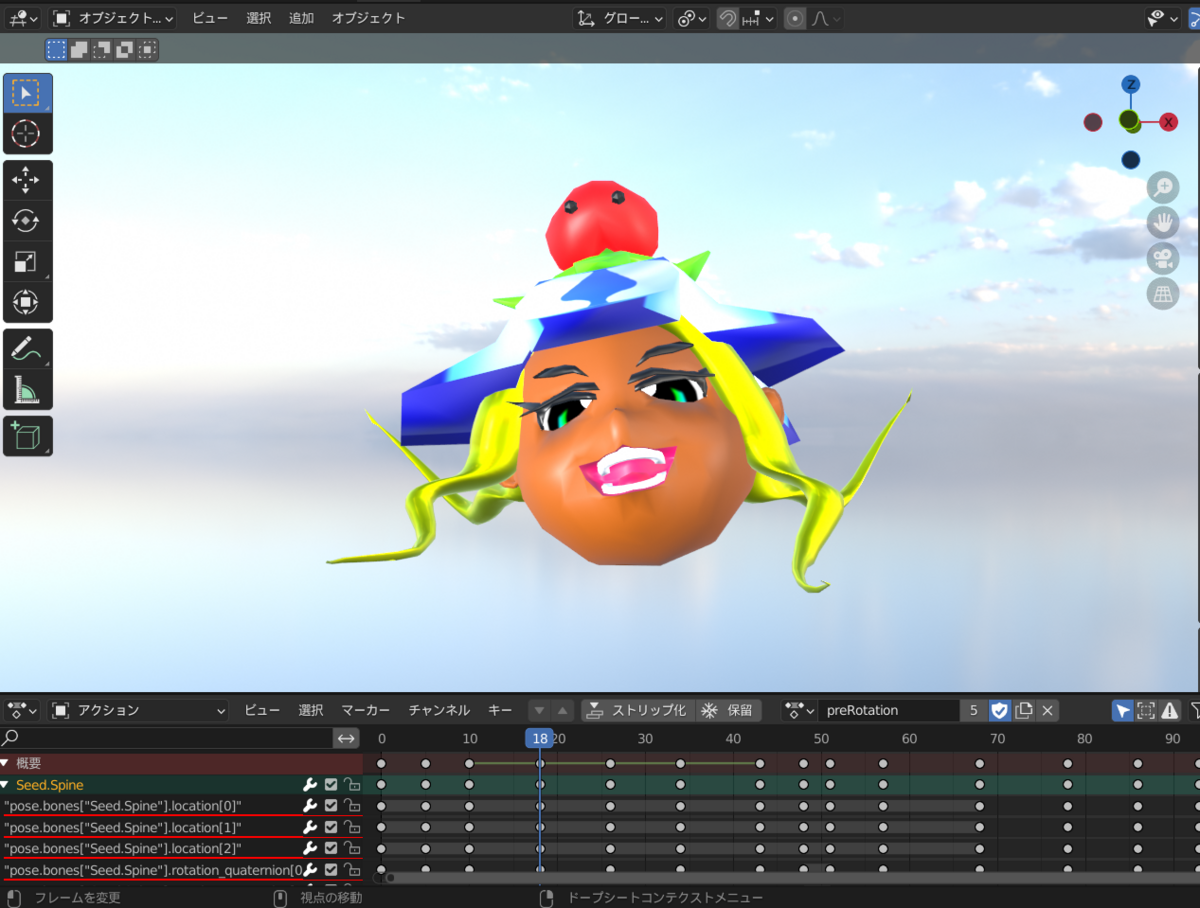Click the proportional editing icon in the header

coord(794,17)
